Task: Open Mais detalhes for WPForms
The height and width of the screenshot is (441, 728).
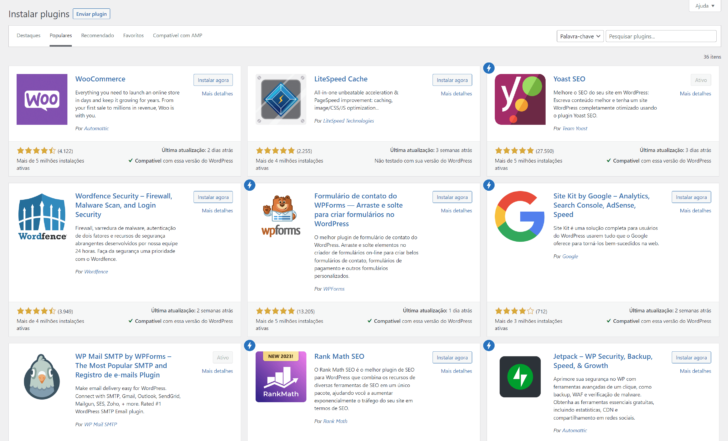Action: (x=456, y=210)
